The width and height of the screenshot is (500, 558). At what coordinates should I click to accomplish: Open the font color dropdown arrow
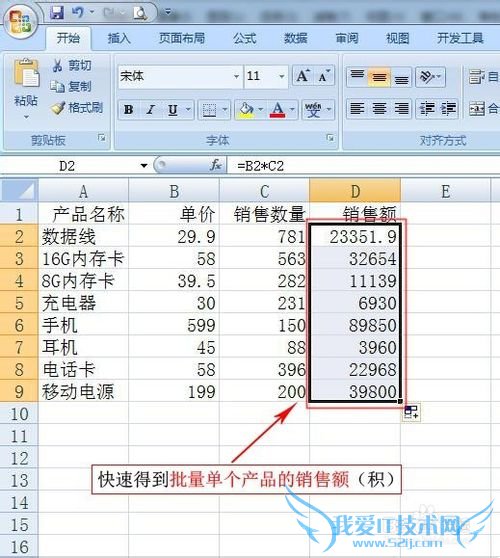tap(292, 109)
